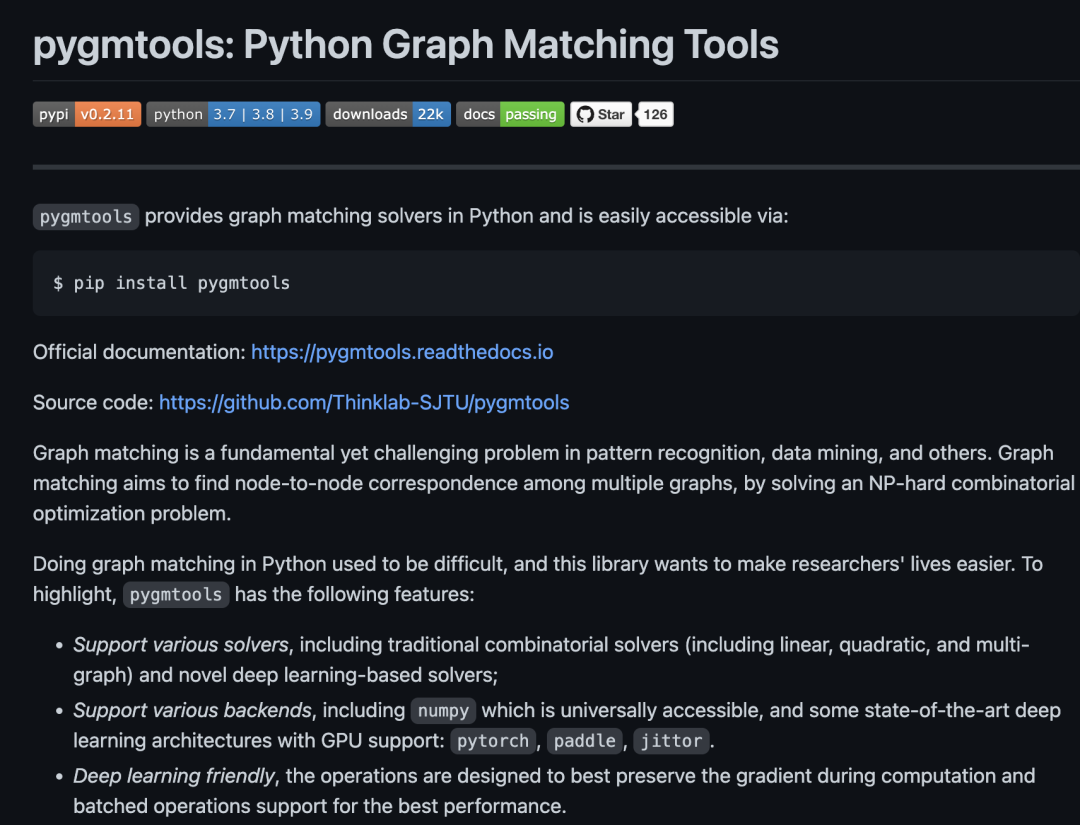Click the docs passing badge

510,113
